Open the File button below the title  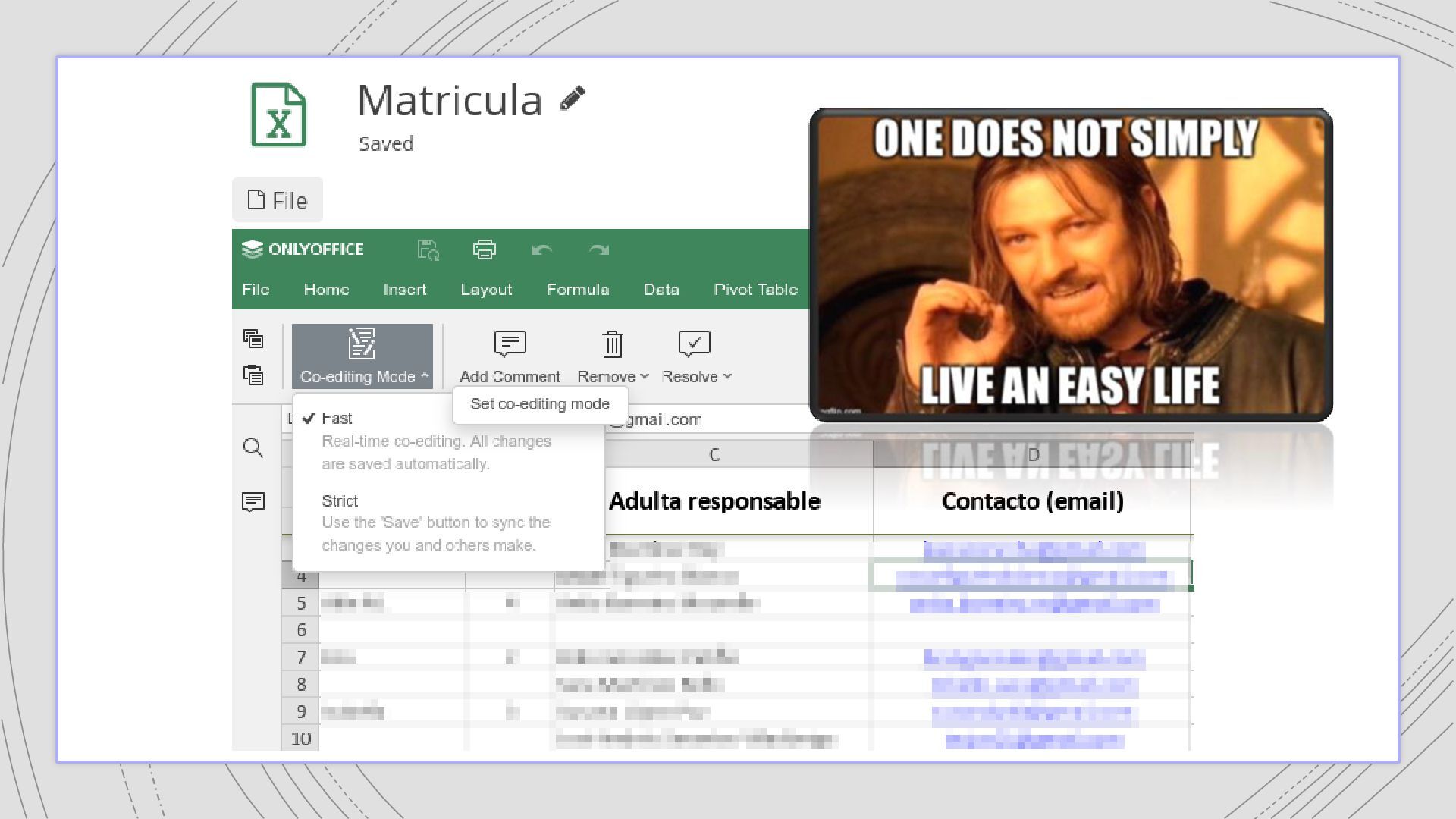[278, 200]
